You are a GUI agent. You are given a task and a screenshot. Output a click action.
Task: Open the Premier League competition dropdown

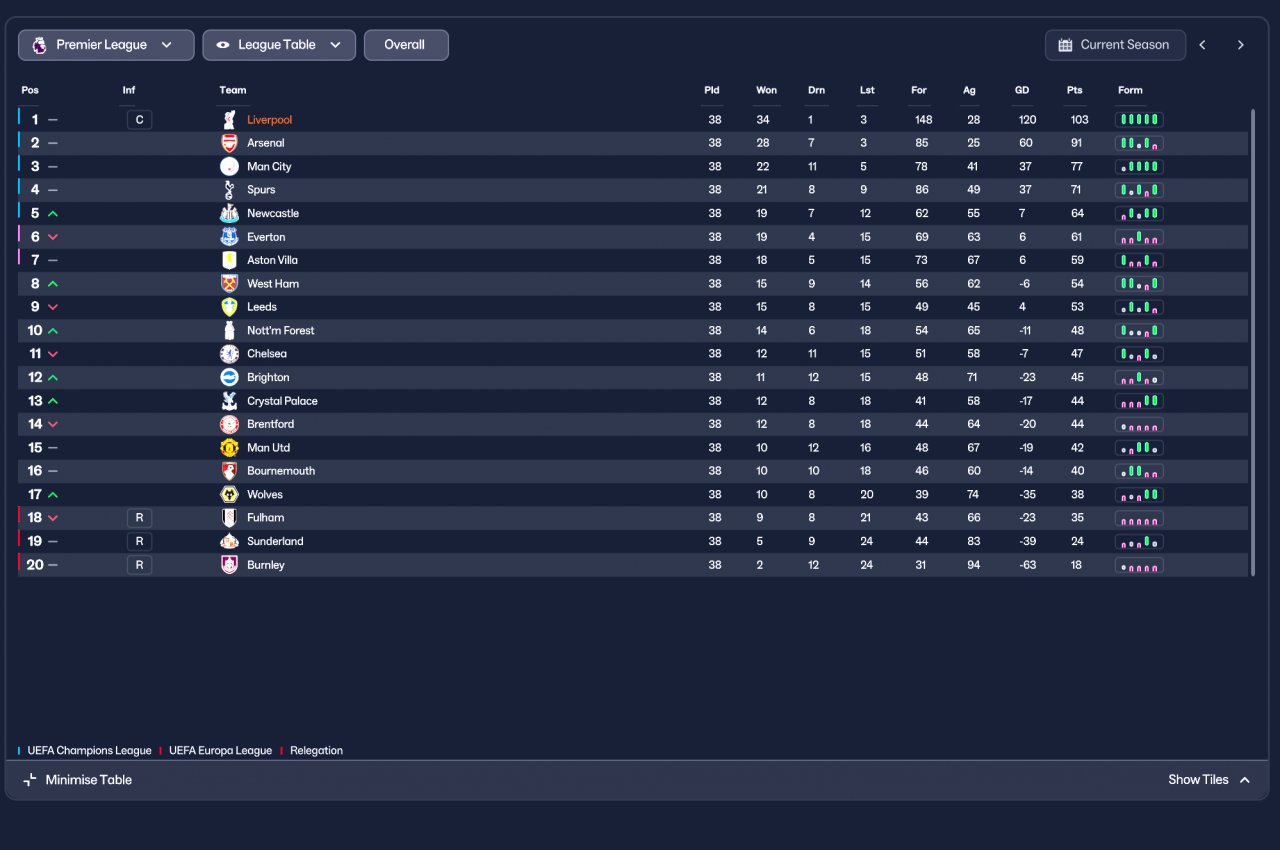106,45
